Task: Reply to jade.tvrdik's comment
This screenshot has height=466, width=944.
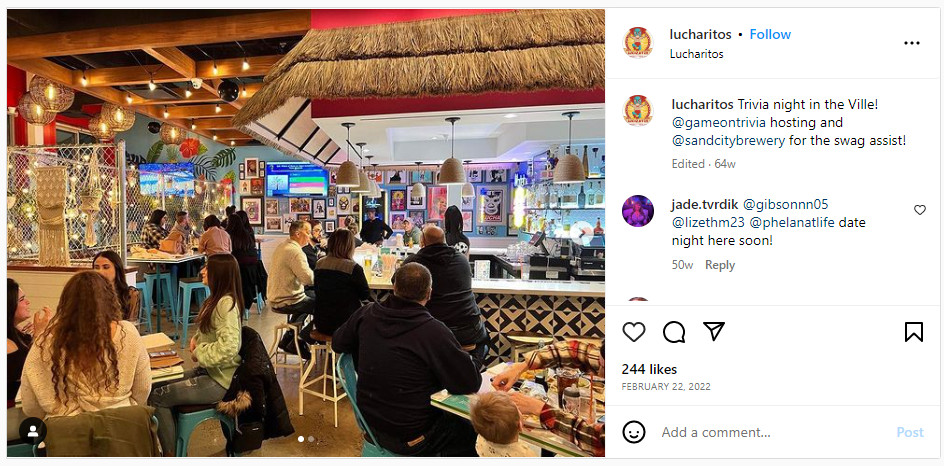Action: 719,265
